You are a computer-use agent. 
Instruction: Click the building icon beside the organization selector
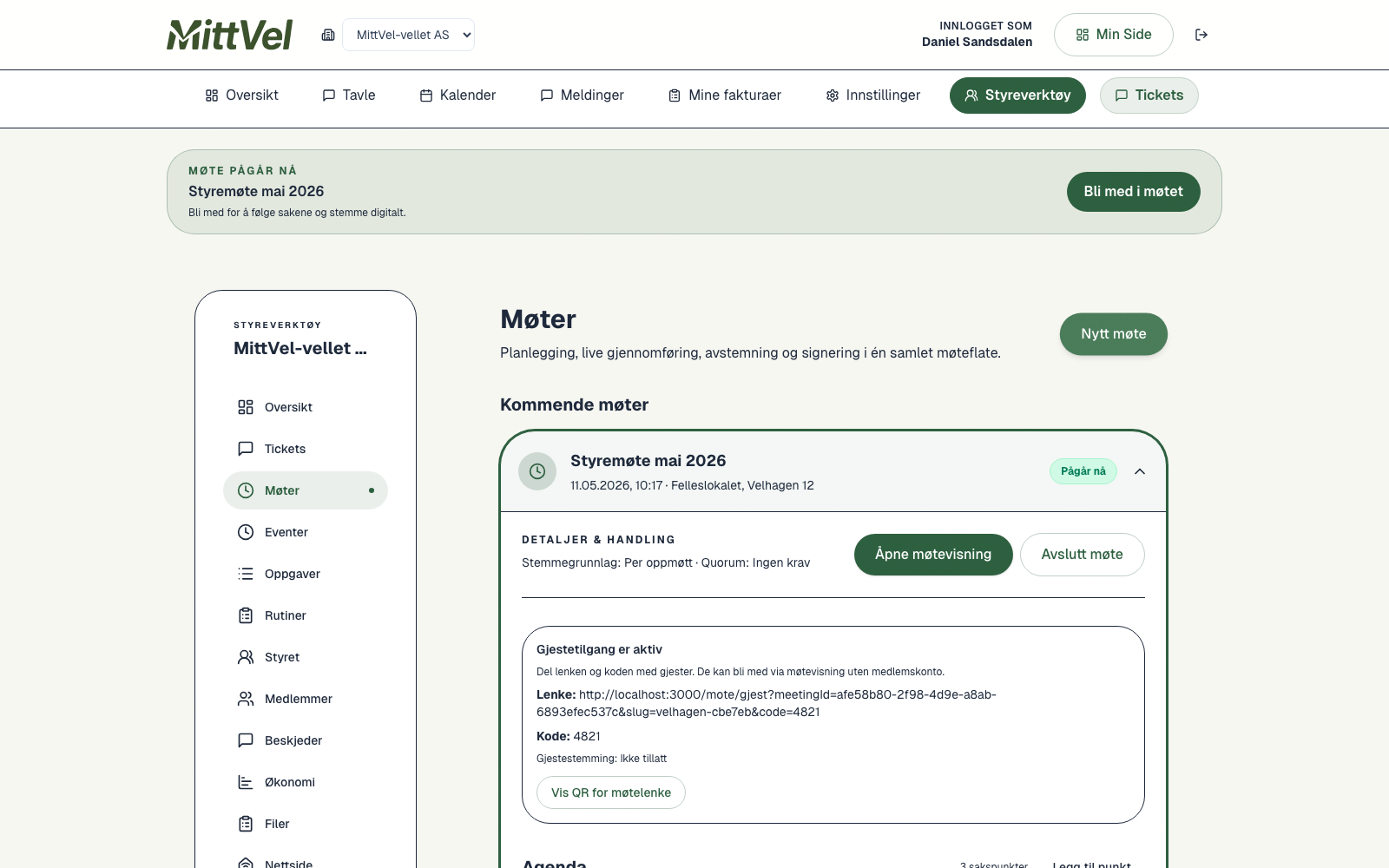328,35
